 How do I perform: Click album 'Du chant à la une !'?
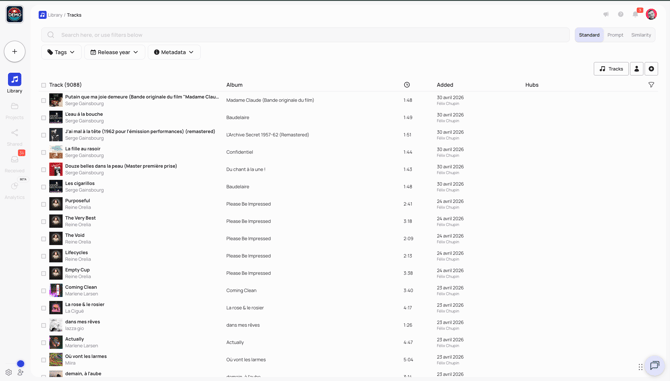coord(246,170)
